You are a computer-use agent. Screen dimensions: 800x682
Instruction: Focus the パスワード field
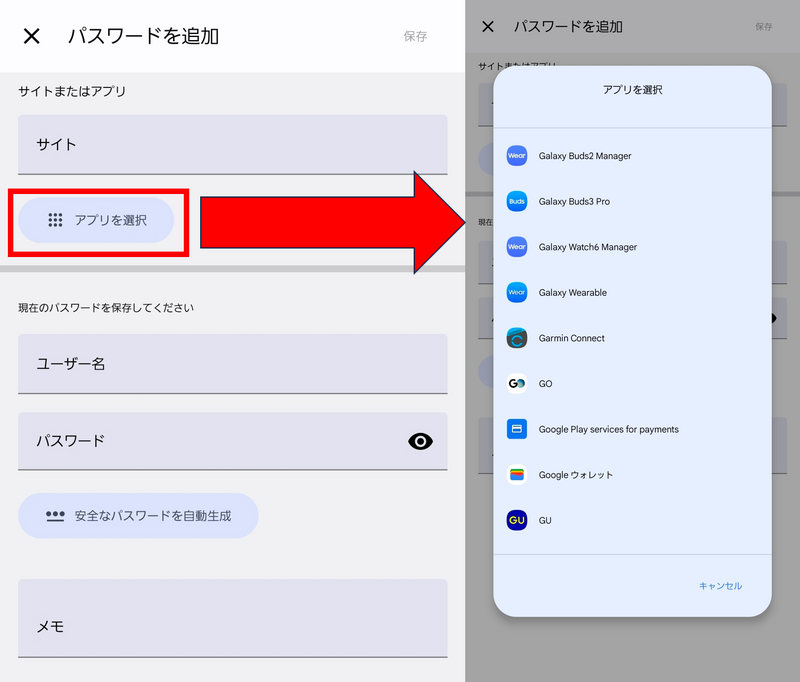[233, 441]
